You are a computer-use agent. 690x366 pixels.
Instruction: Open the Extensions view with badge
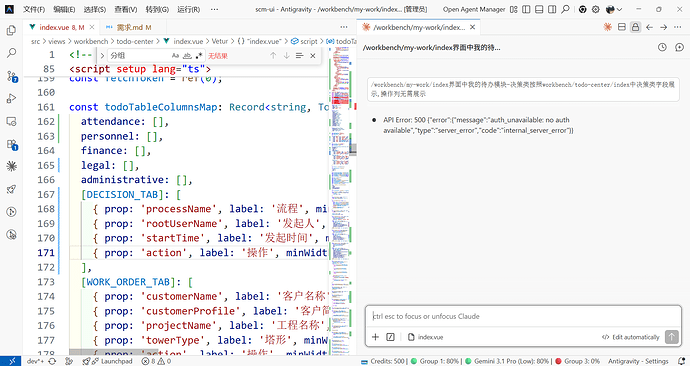pyautogui.click(x=11, y=144)
